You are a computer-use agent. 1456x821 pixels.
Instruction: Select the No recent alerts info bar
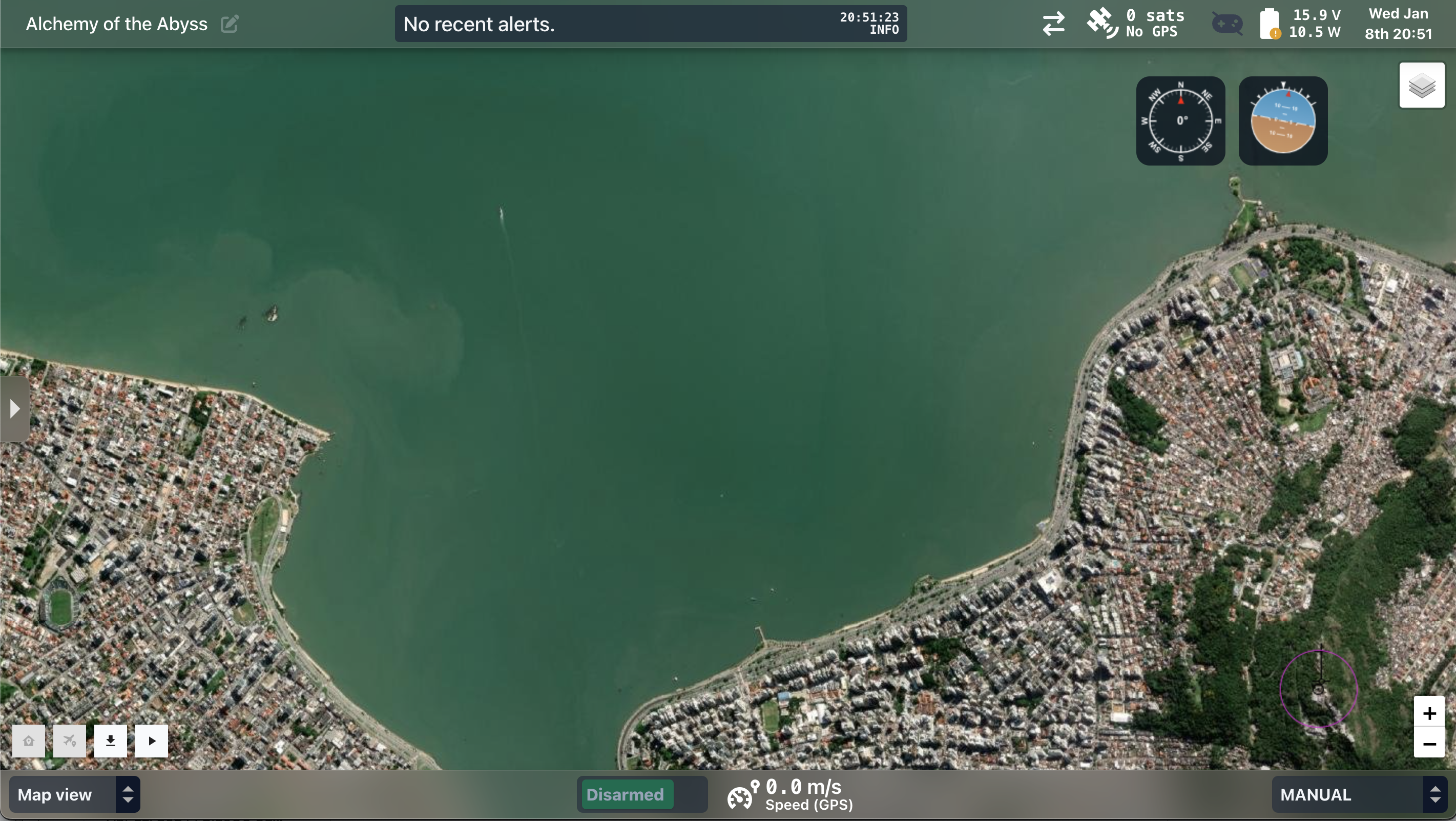point(650,23)
